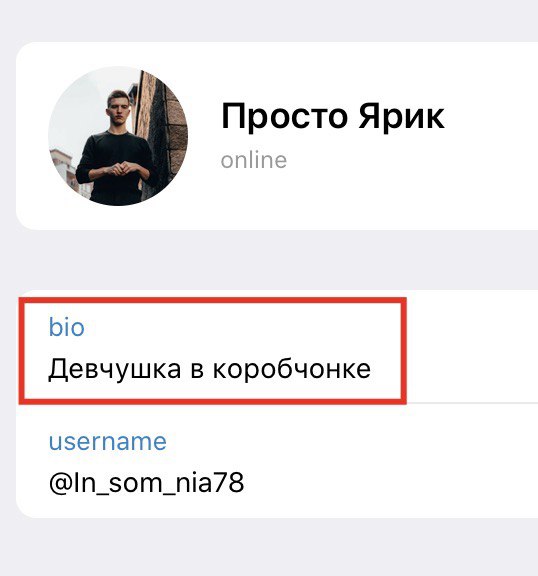Click the word Просто in the name
The image size is (538, 576).
(x=284, y=118)
